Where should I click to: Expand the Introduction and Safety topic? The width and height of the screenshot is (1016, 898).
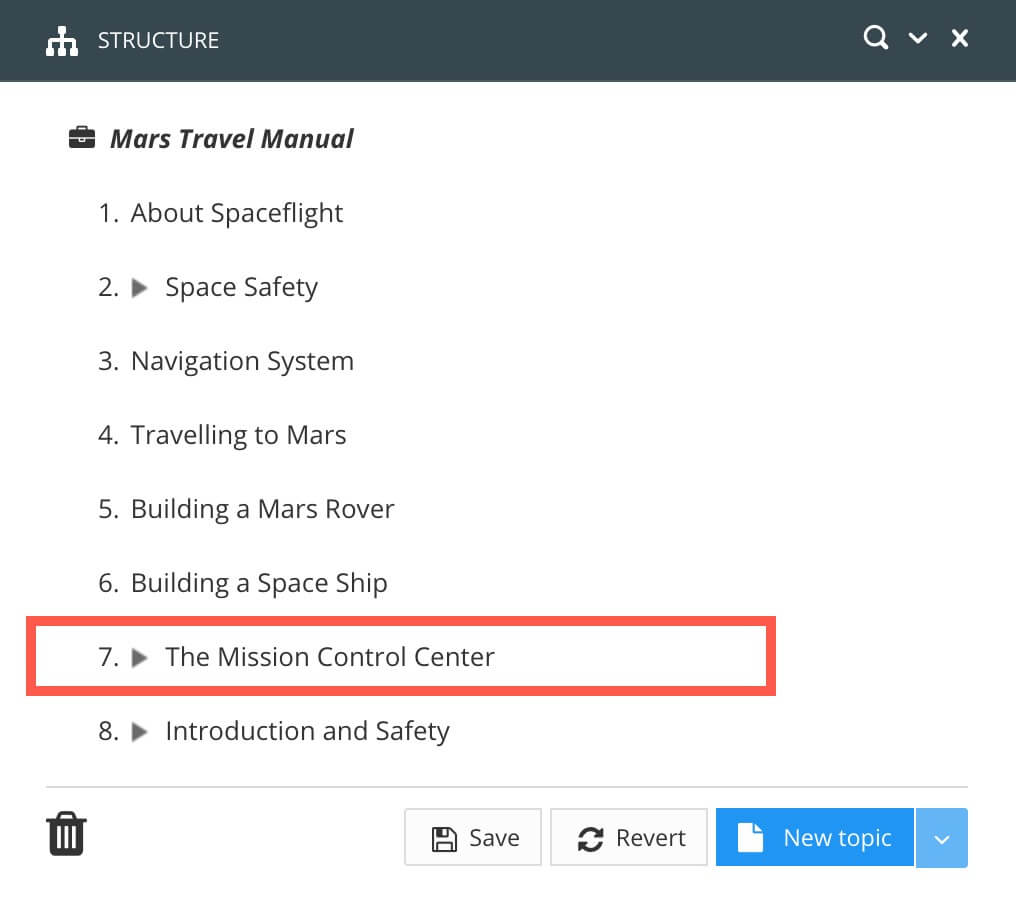[x=140, y=732]
